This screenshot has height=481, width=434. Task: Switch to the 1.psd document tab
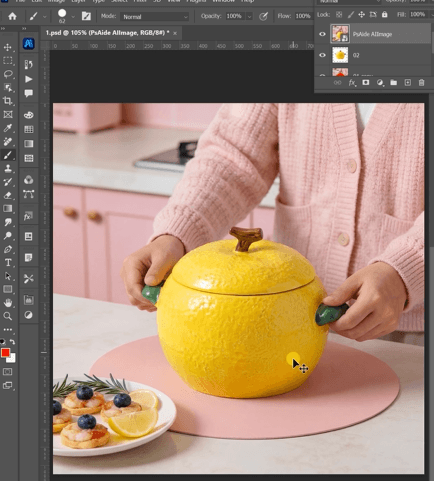(107, 33)
